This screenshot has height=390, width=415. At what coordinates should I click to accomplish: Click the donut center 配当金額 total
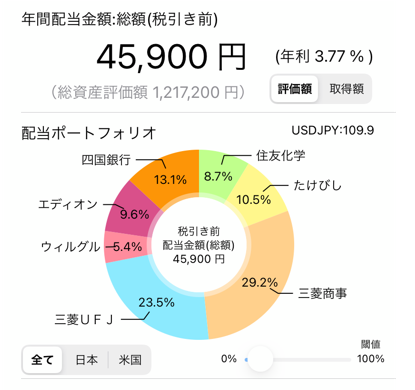tap(199, 245)
